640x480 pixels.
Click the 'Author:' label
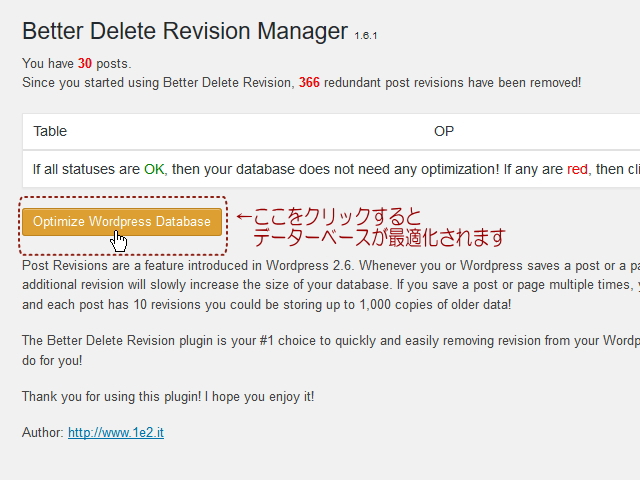[43, 432]
